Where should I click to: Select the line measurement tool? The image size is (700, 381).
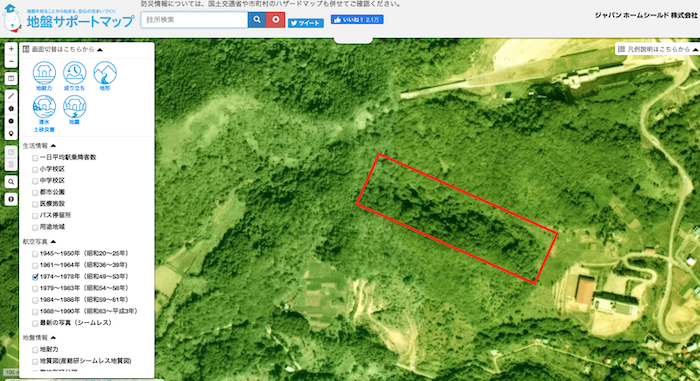click(x=11, y=96)
